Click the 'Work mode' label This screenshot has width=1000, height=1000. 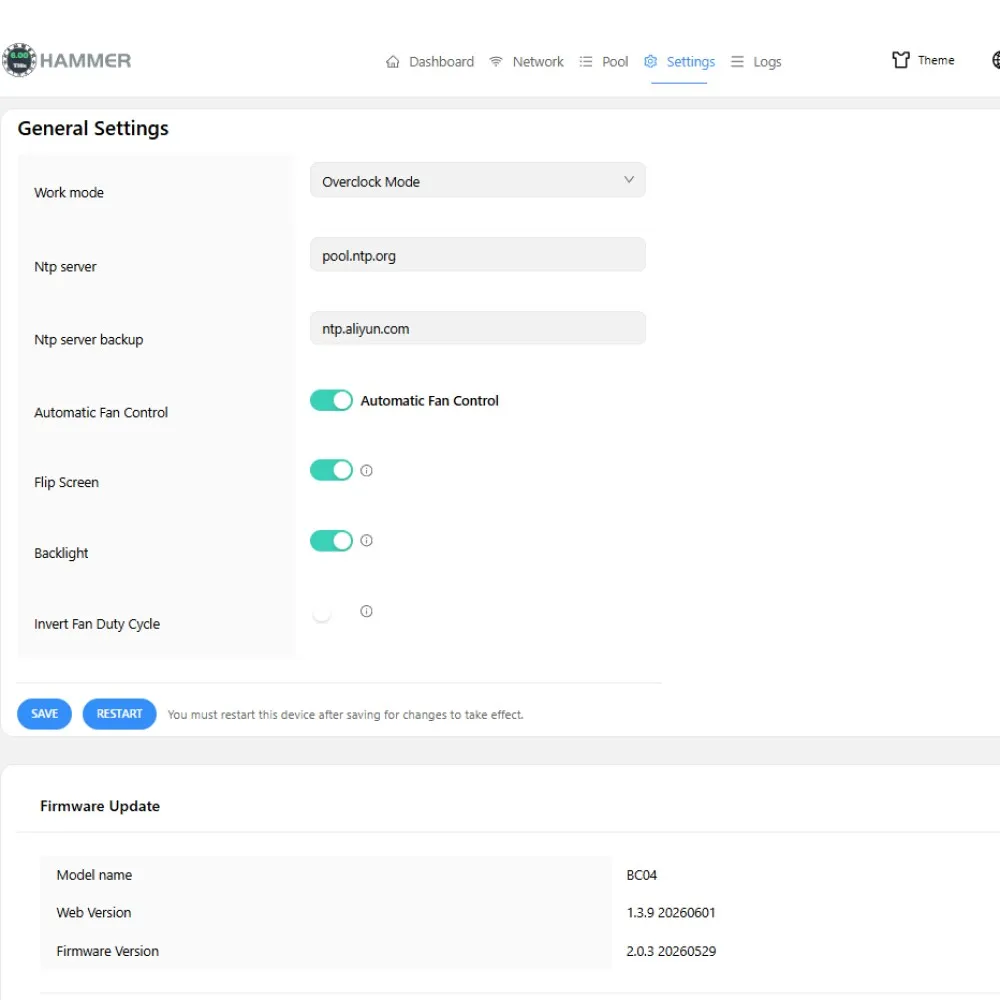pyautogui.click(x=69, y=193)
